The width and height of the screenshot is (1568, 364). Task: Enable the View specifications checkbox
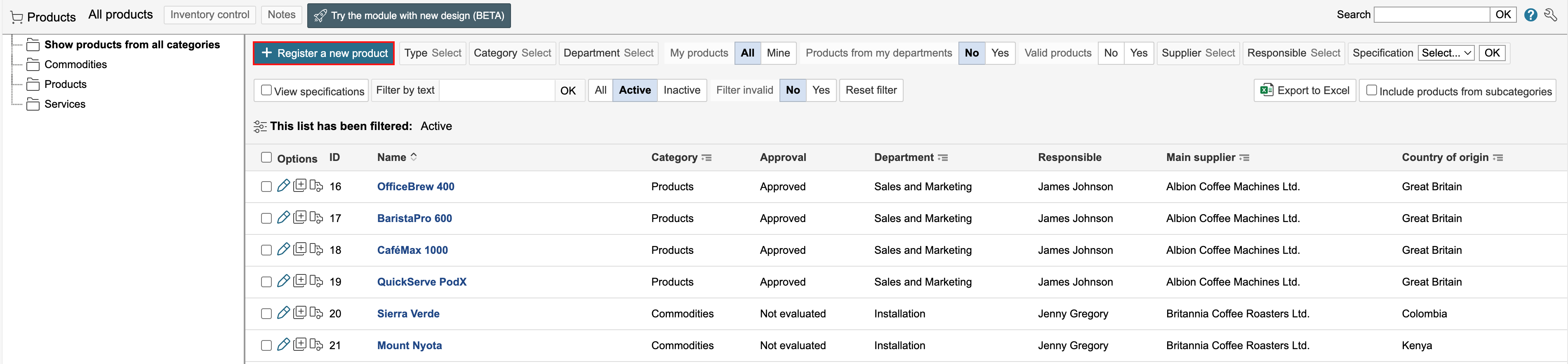pos(266,90)
